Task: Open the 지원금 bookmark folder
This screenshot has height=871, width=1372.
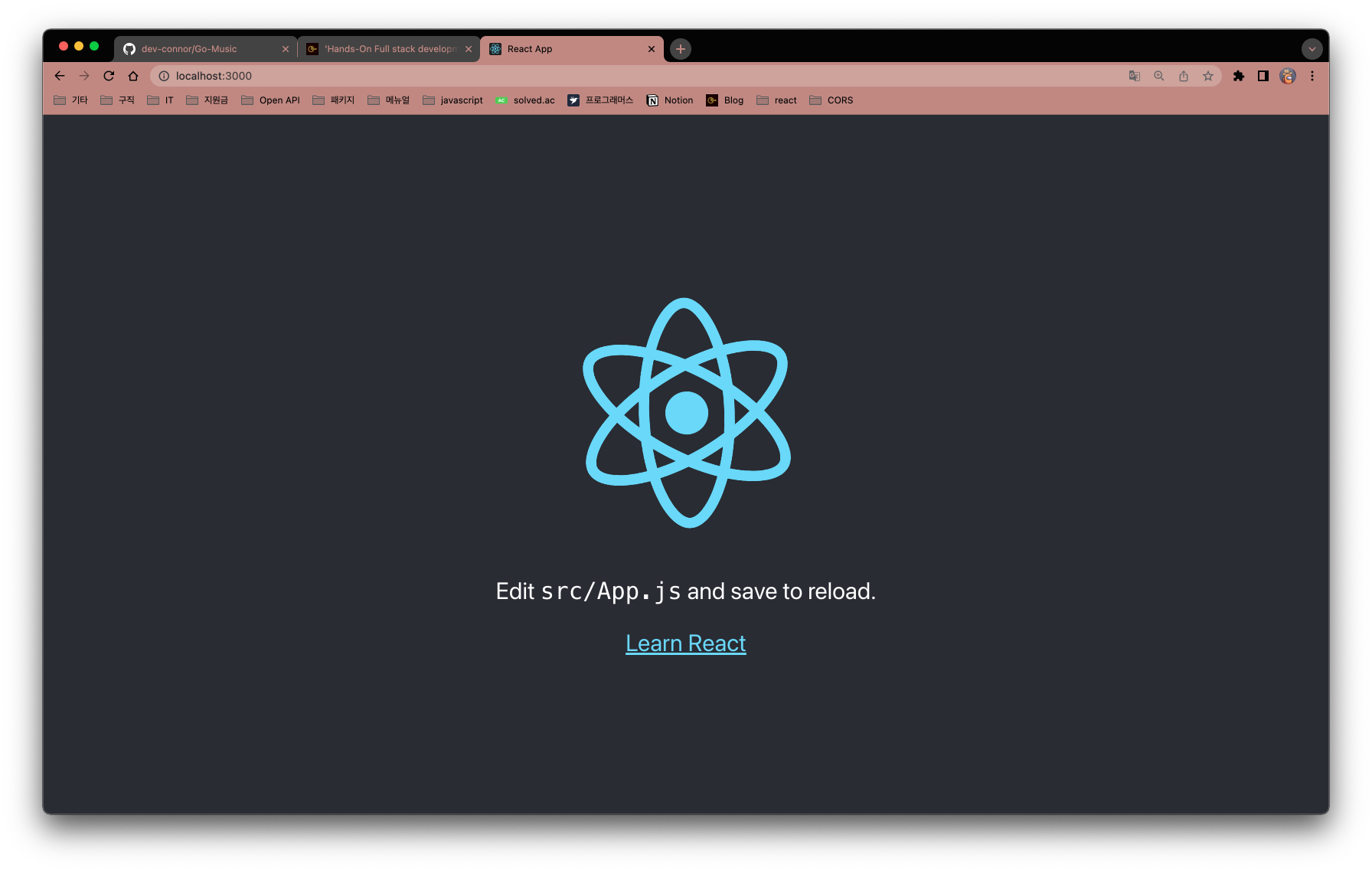Action: [x=207, y=100]
